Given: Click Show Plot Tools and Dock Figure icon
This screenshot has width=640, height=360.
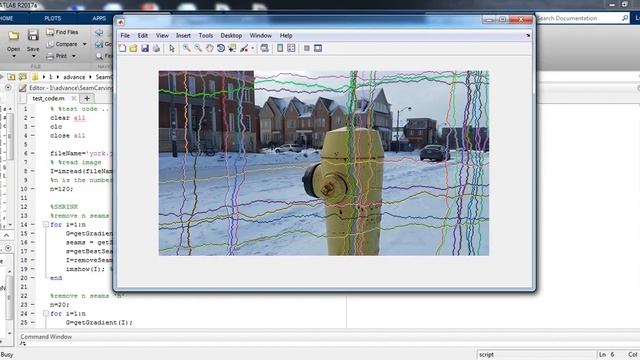Looking at the screenshot, I should click(x=318, y=48).
